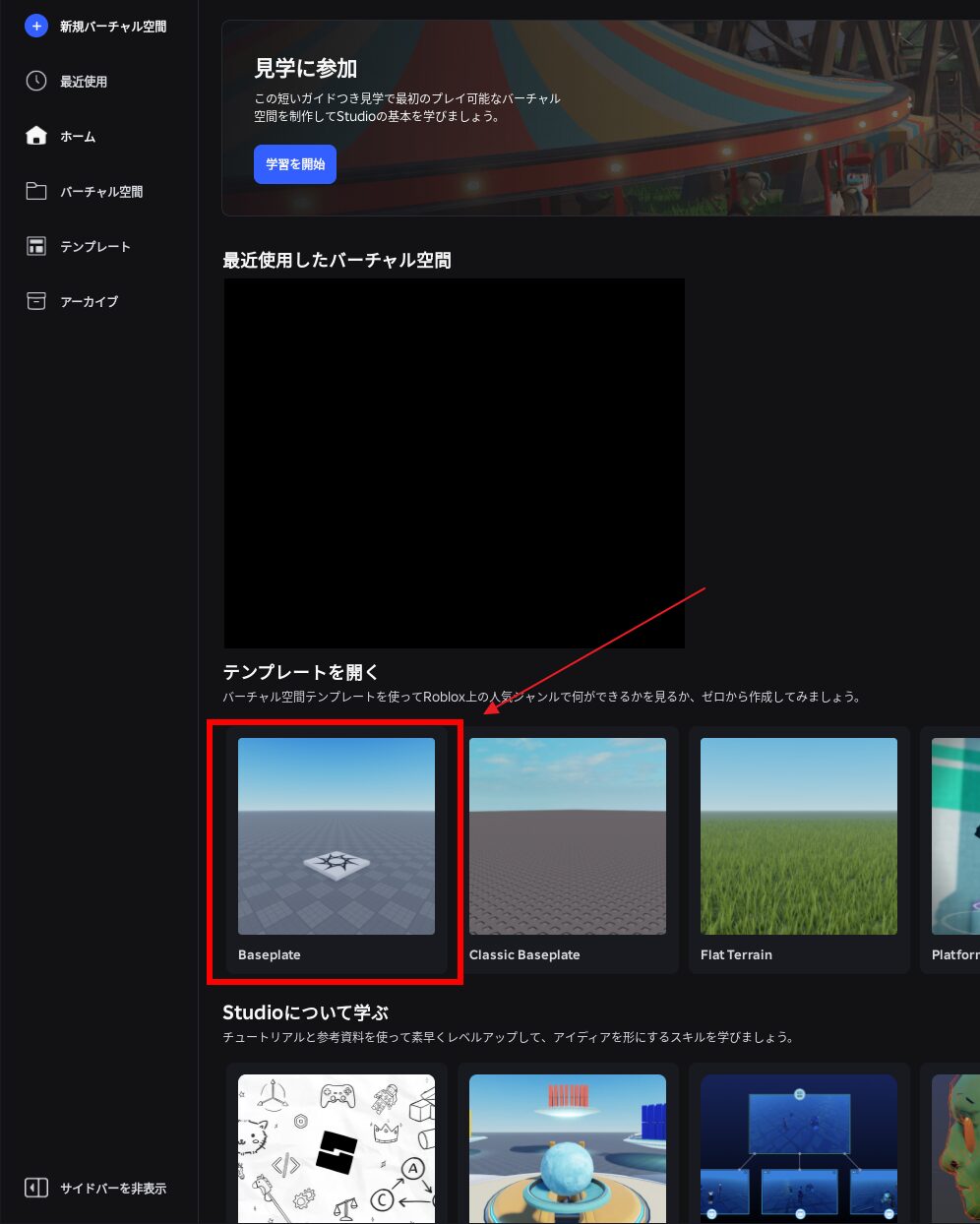The image size is (980, 1224).
Task: Open the blue sphere tutorial card
Action: coord(568,1148)
